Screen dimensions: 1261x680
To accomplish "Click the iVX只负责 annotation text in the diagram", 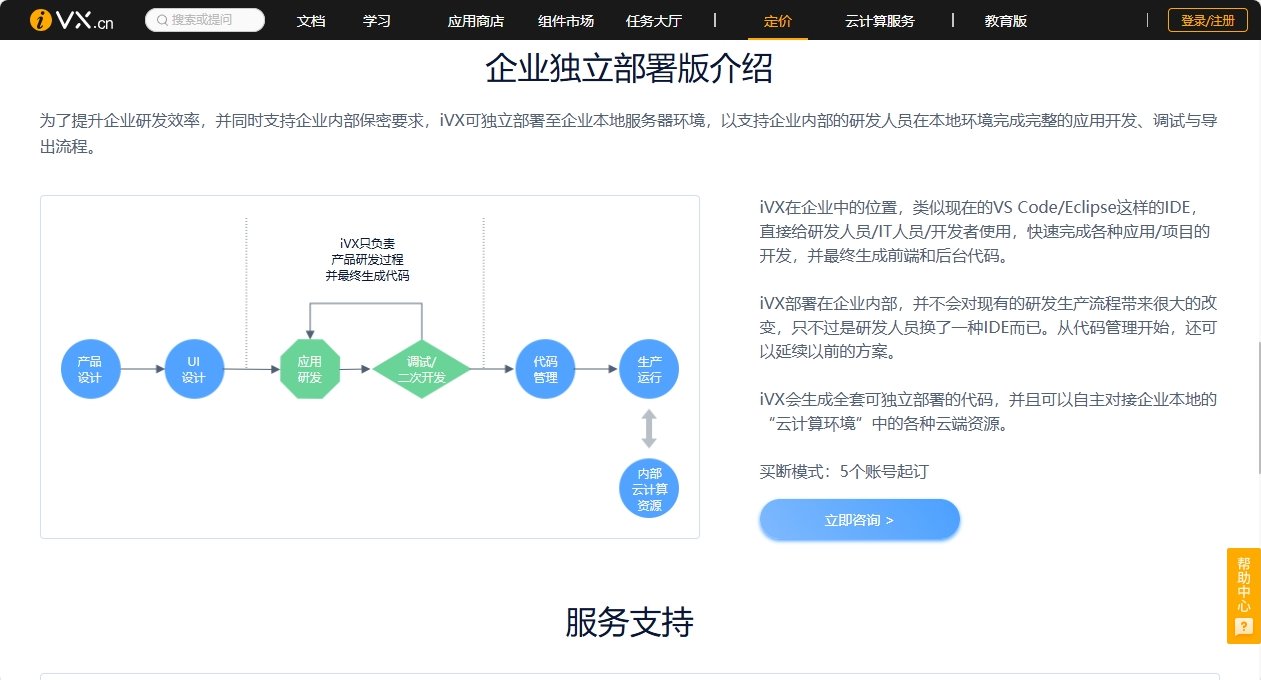I will (367, 259).
